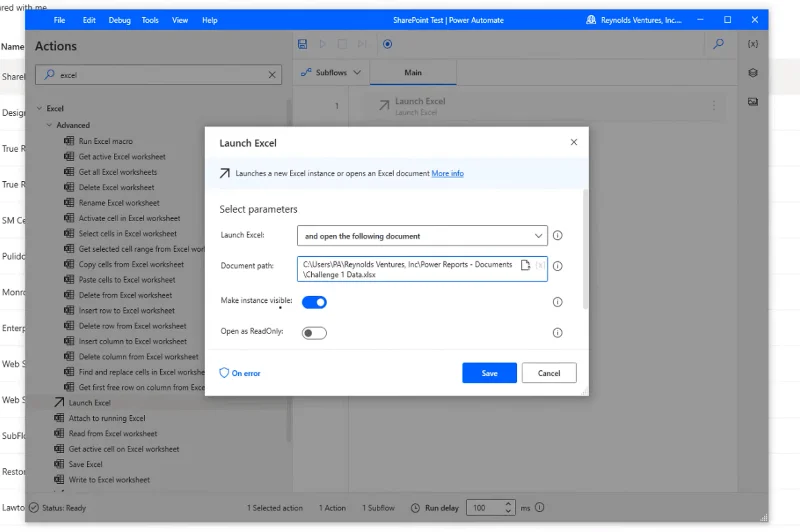Open the On error settings
800x532 pixels.
[x=240, y=373]
